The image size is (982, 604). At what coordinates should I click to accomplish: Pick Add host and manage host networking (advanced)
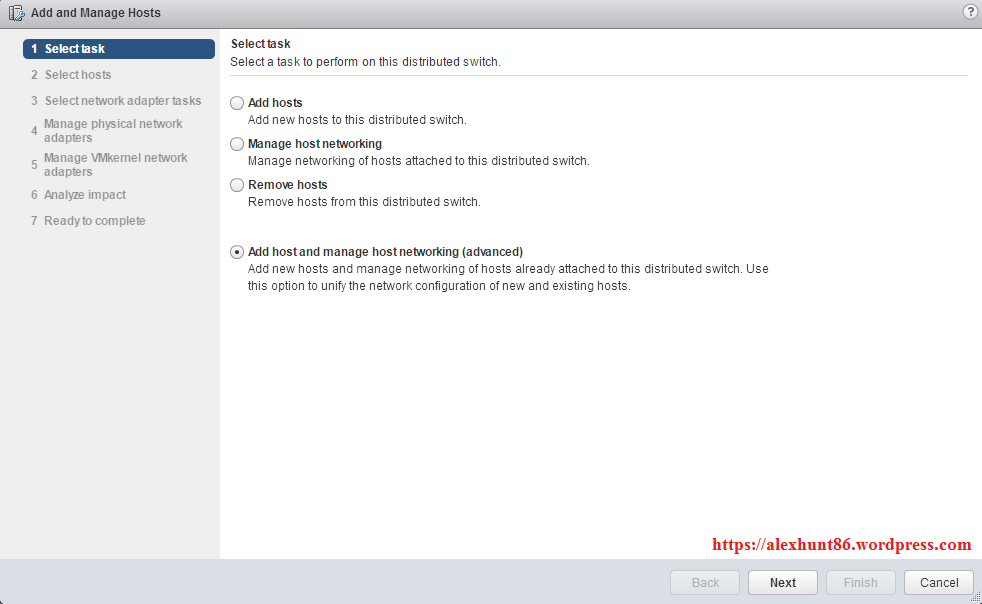[237, 252]
